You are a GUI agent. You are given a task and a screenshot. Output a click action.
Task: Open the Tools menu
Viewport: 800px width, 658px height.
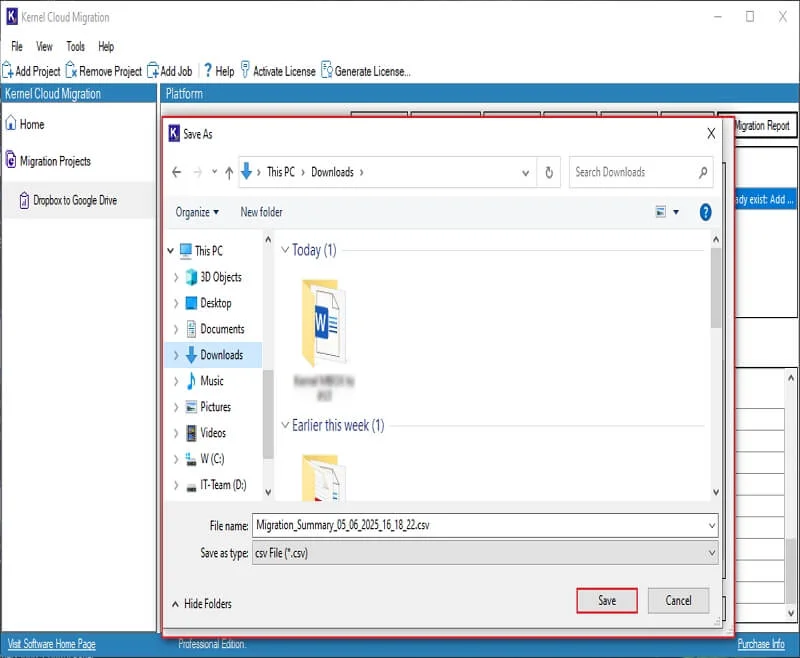point(75,46)
